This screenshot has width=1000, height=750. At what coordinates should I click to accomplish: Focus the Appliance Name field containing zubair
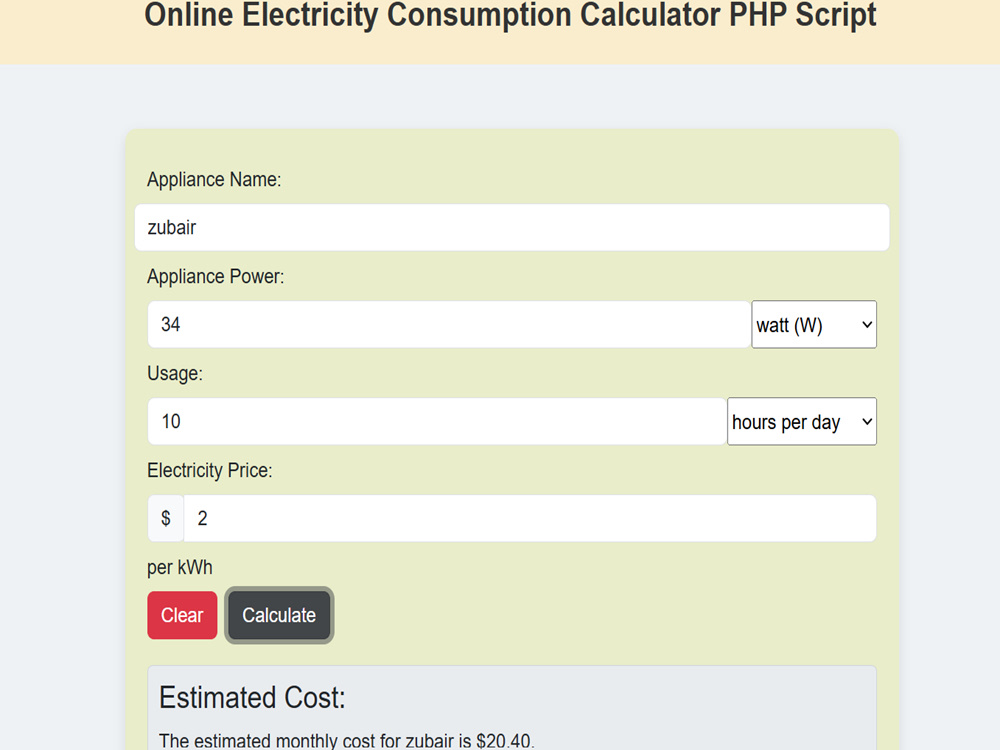coord(512,228)
